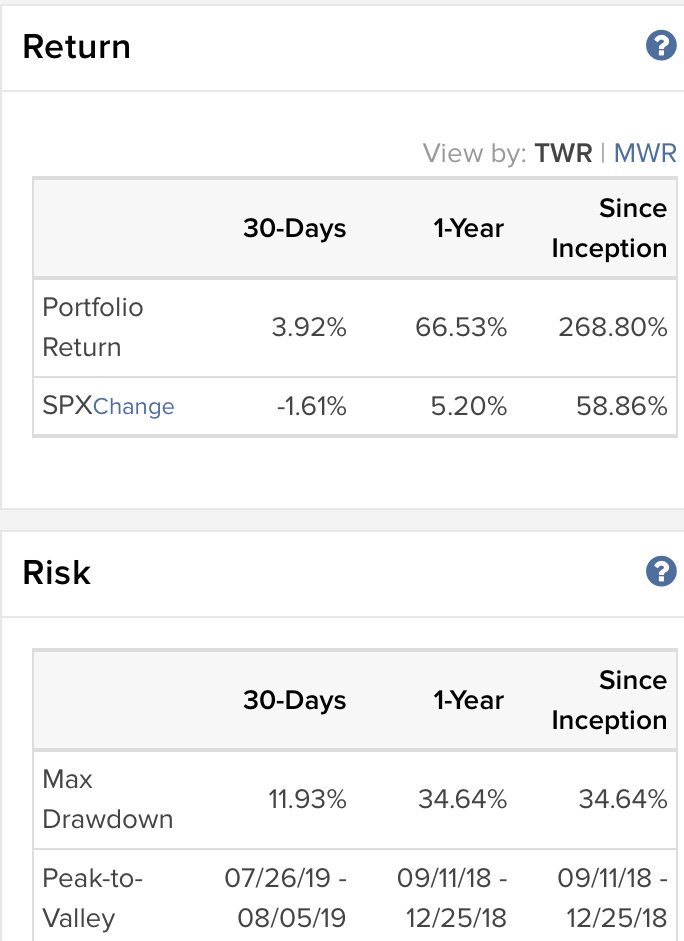This screenshot has width=684, height=941.
Task: Click Return table Since Inception header
Action: 609,228
